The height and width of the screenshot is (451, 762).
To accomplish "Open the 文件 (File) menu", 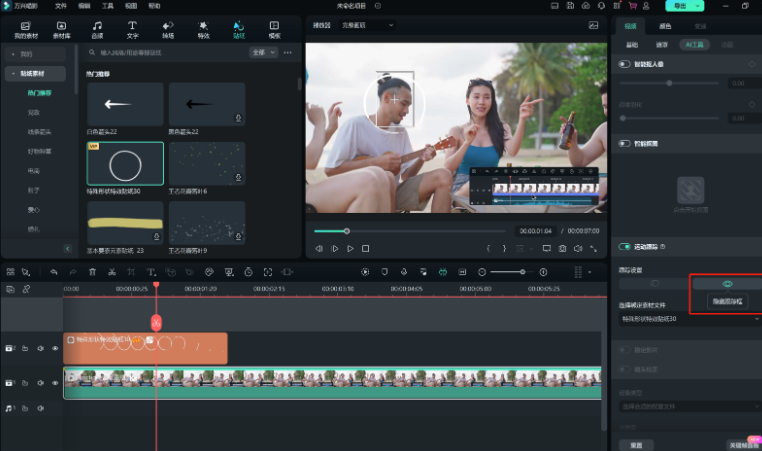I will (61, 6).
